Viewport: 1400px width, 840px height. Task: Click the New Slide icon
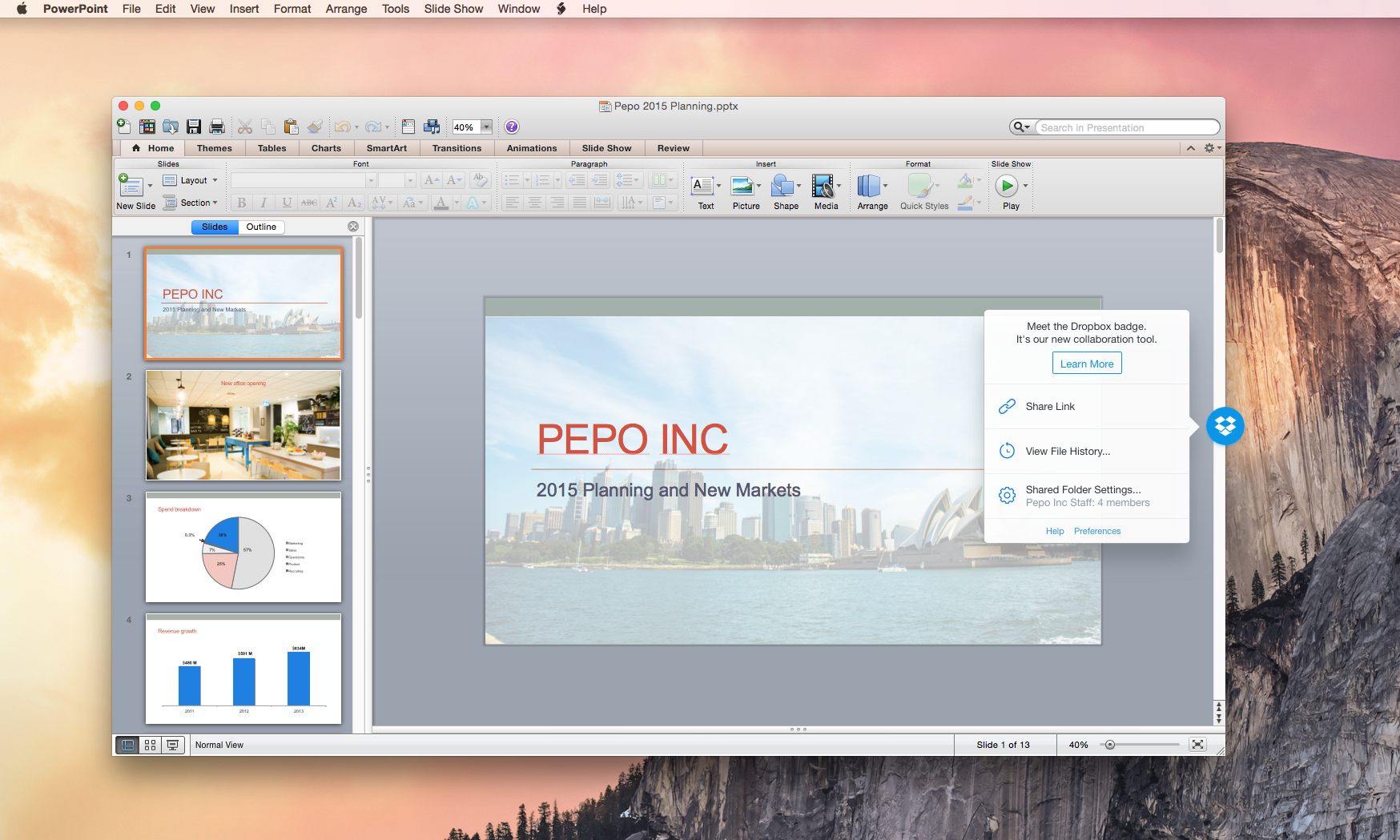(131, 186)
